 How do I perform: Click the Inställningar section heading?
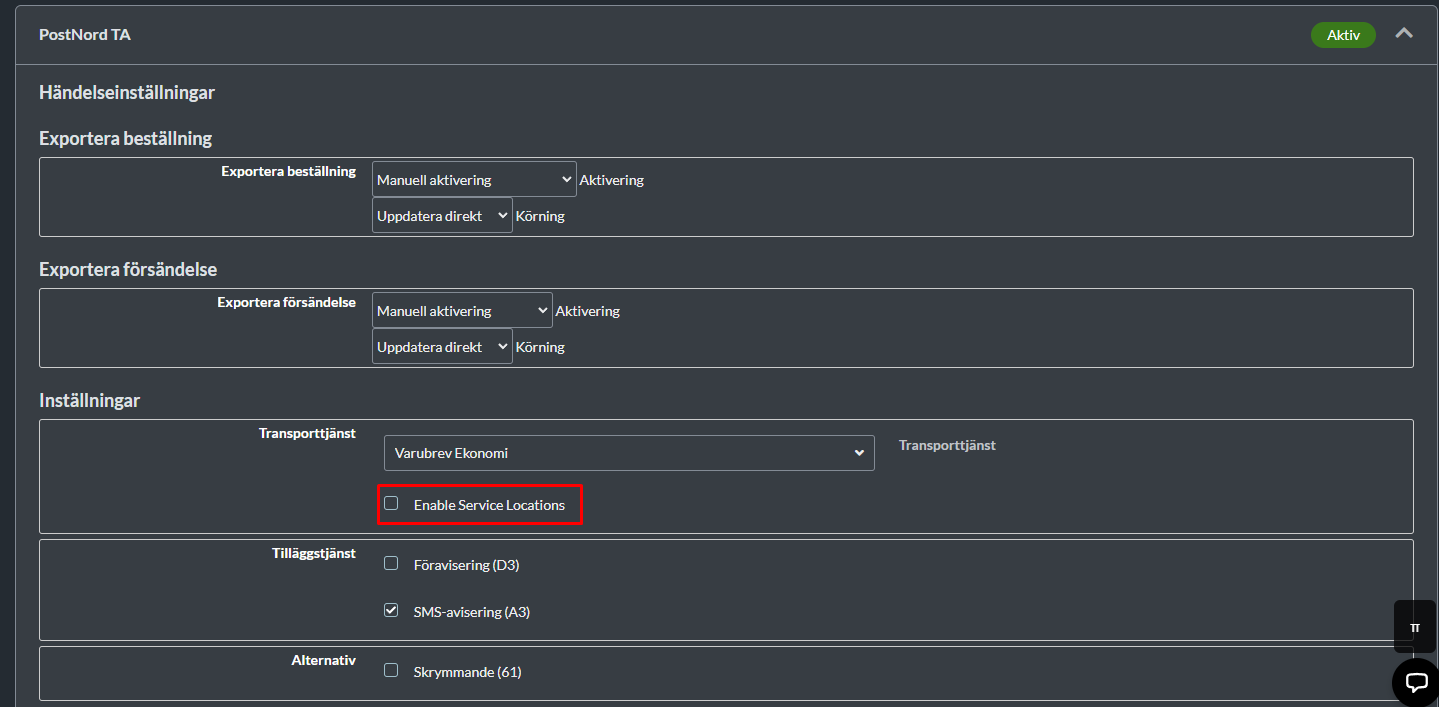coord(89,401)
